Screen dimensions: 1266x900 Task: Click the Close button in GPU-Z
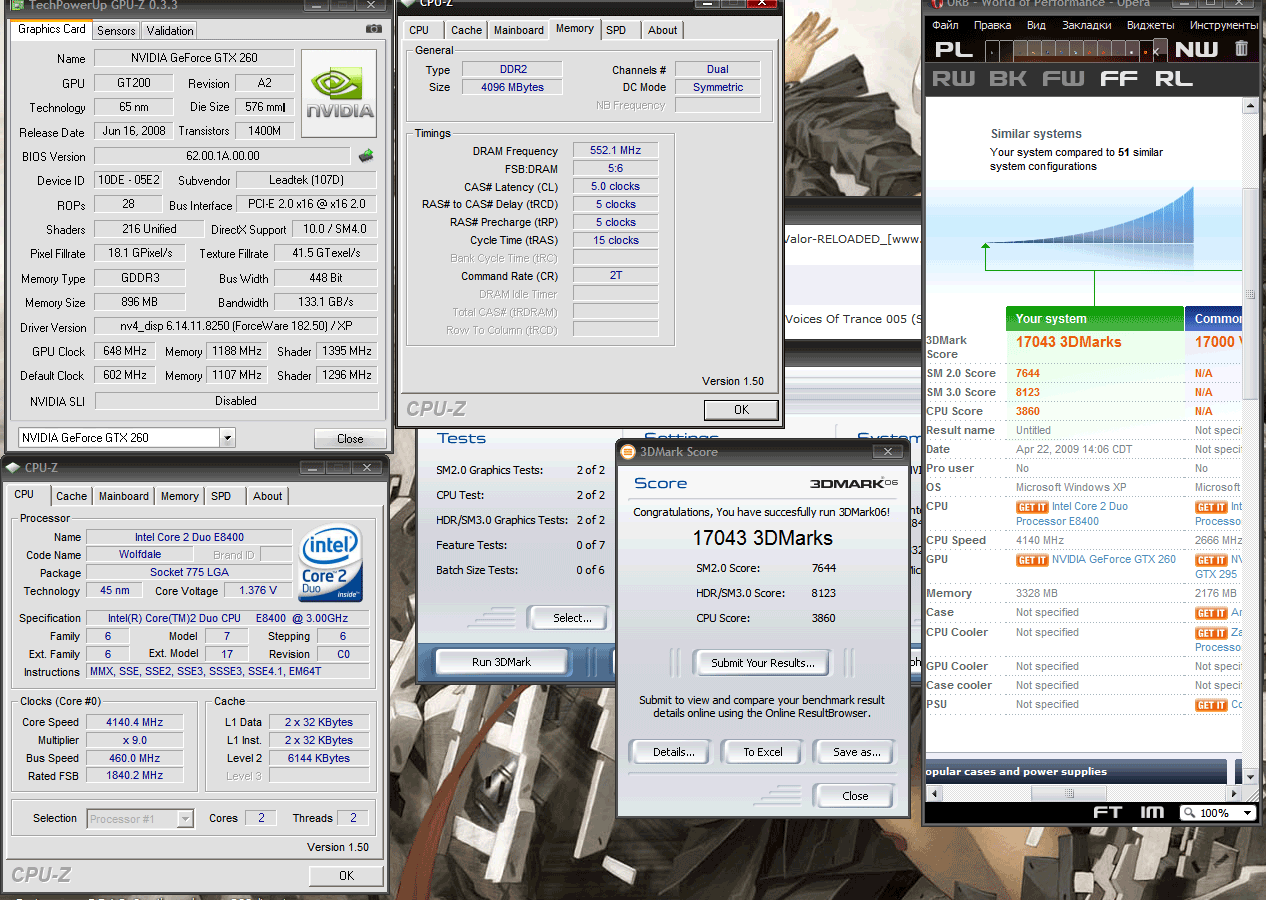[x=350, y=438]
